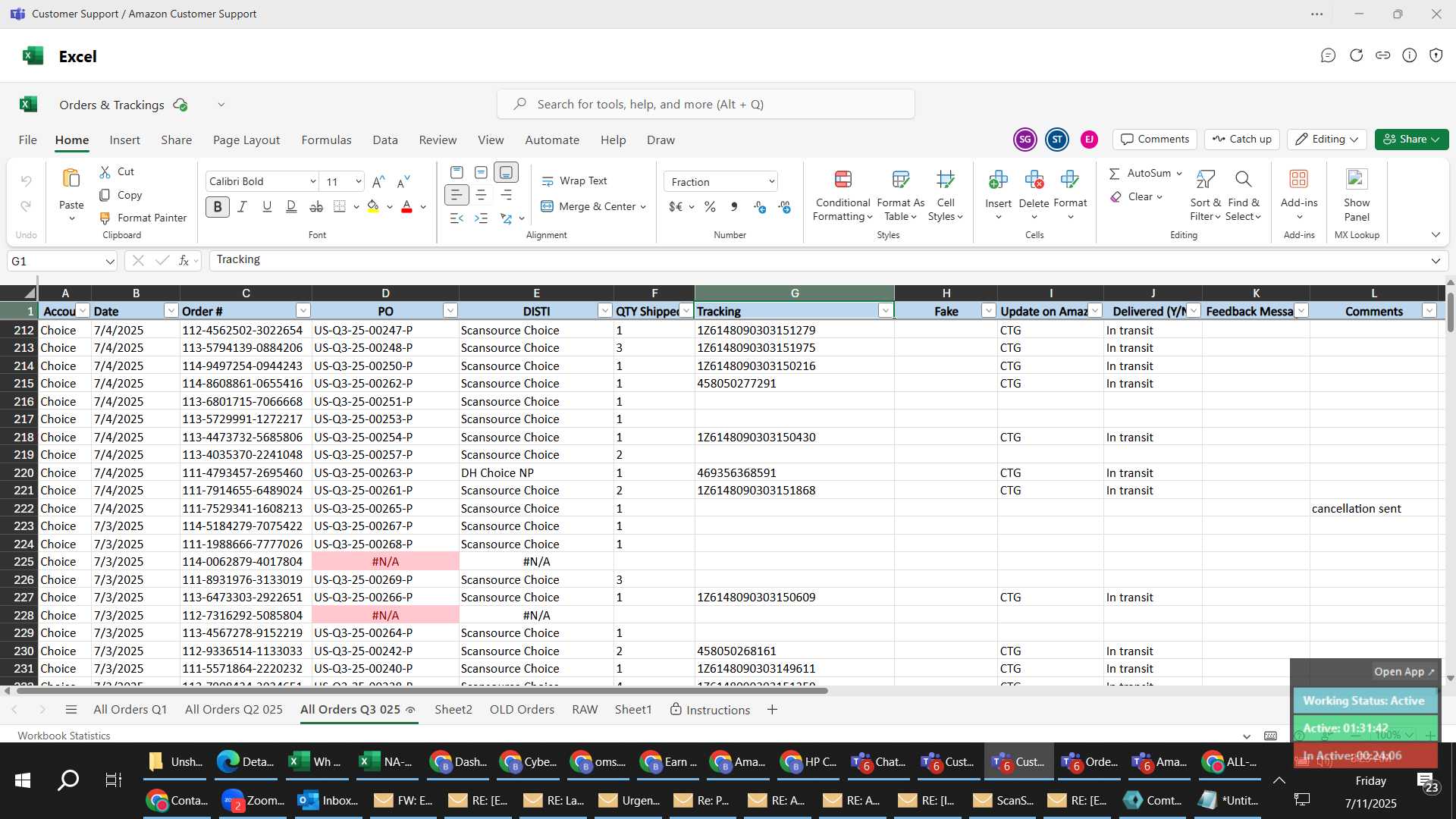Add a new sheet
This screenshot has width=1456, height=819.
pyautogui.click(x=772, y=710)
